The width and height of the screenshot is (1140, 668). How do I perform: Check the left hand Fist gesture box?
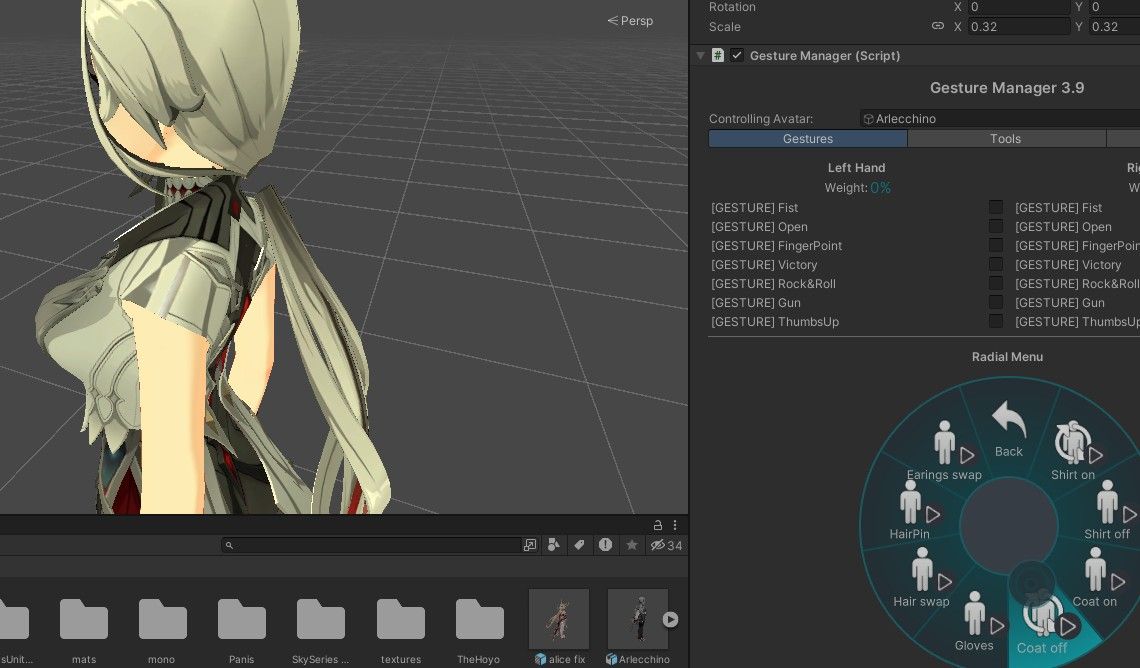pos(995,207)
